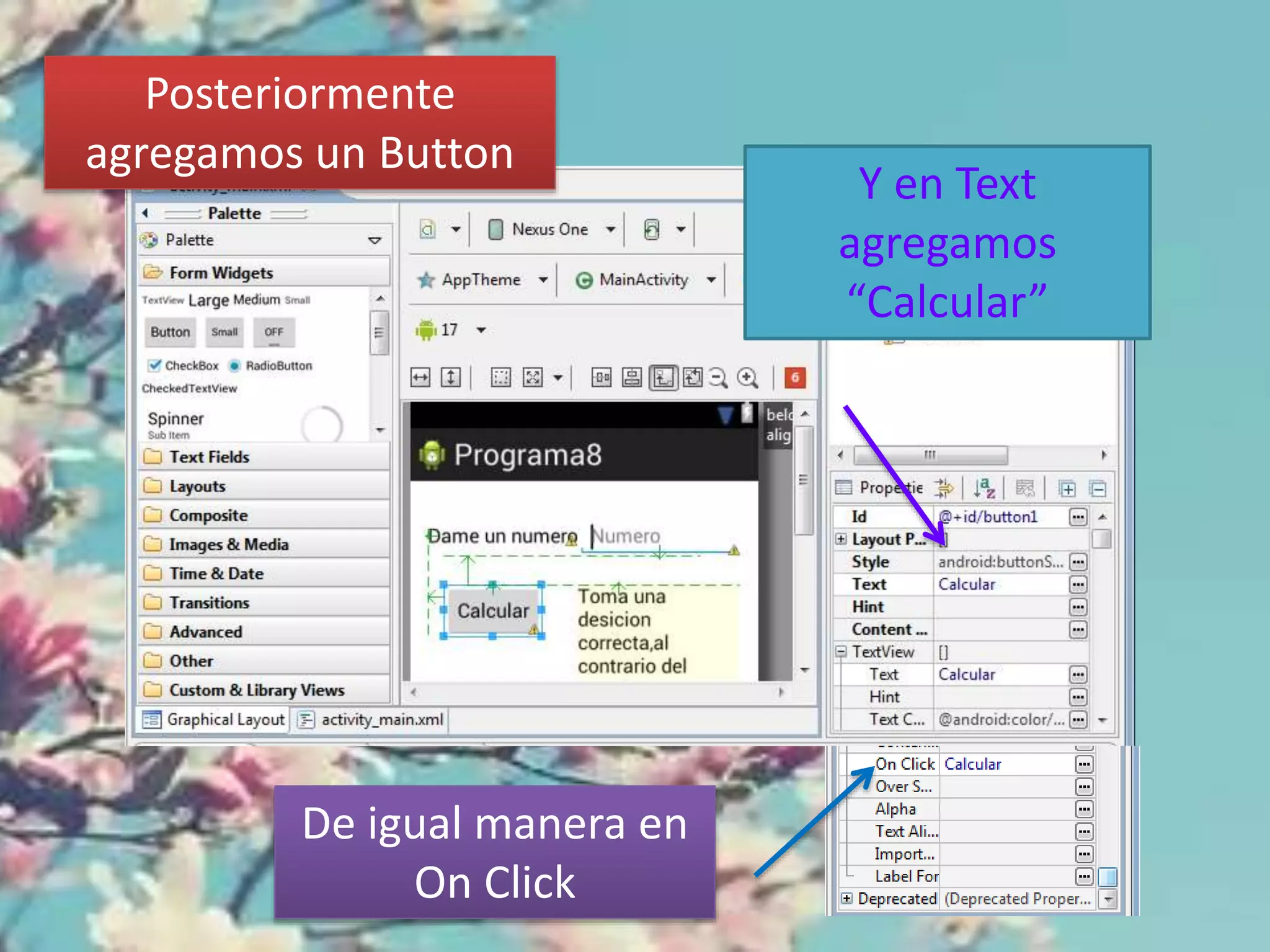The width and height of the screenshot is (1270, 952).
Task: Open the Text Fields palette category
Action: point(265,457)
